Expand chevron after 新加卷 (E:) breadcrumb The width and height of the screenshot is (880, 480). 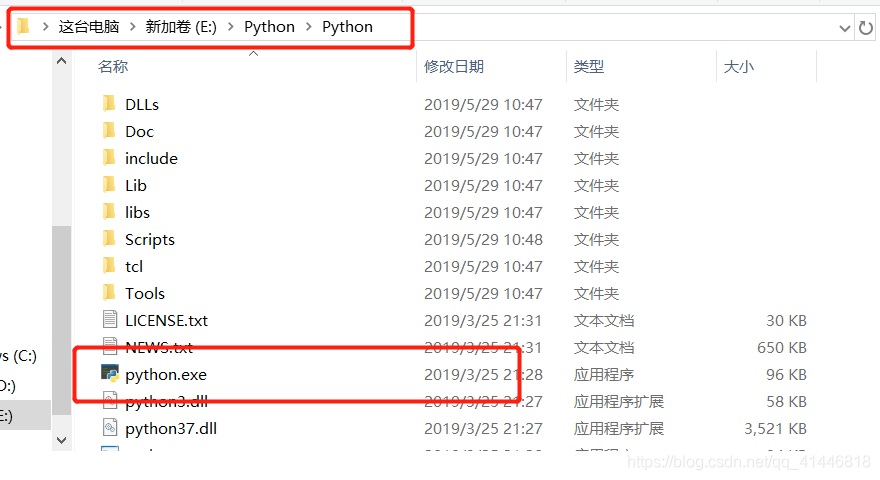coord(231,27)
